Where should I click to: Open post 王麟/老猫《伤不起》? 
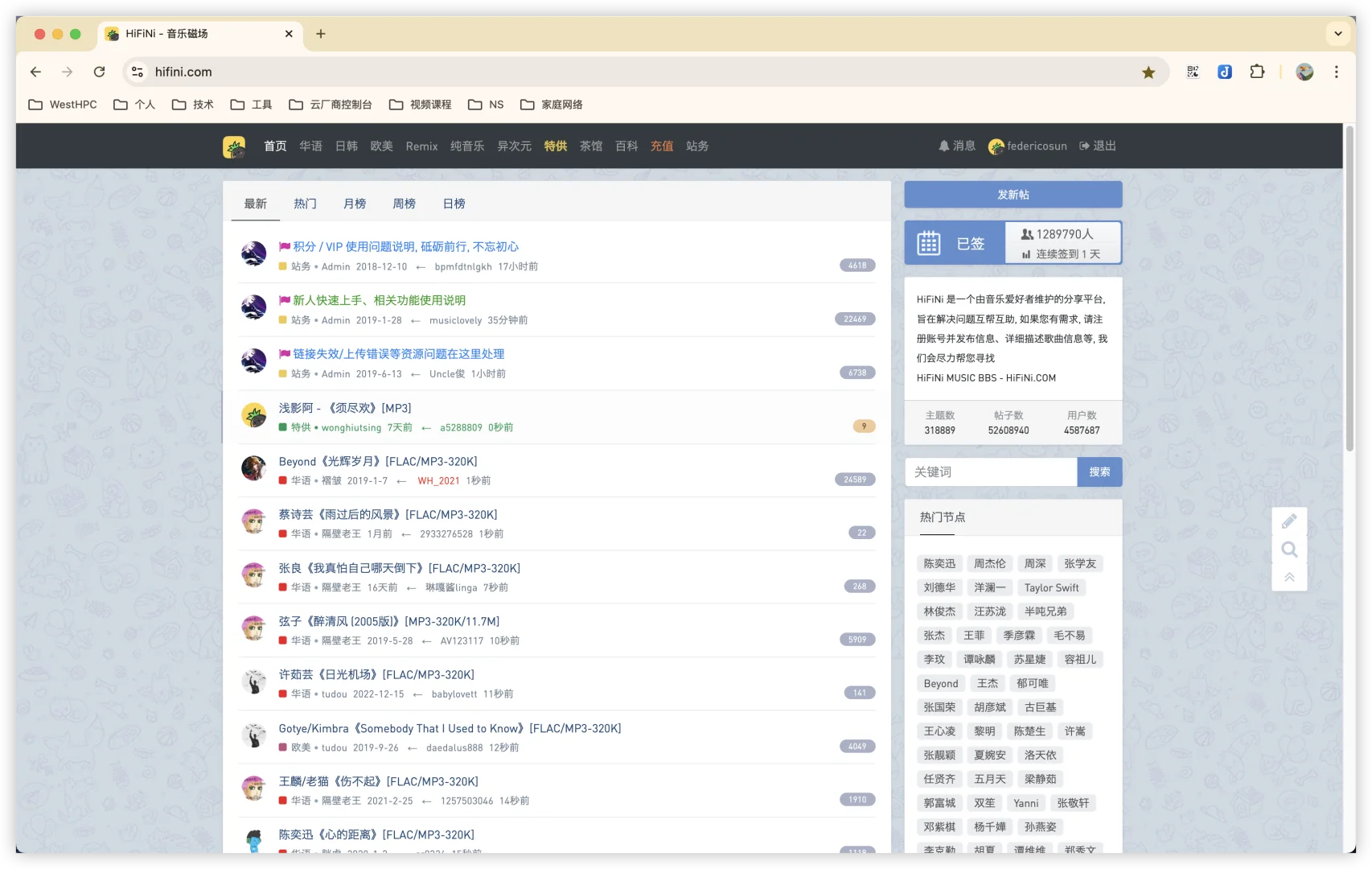pyautogui.click(x=378, y=781)
